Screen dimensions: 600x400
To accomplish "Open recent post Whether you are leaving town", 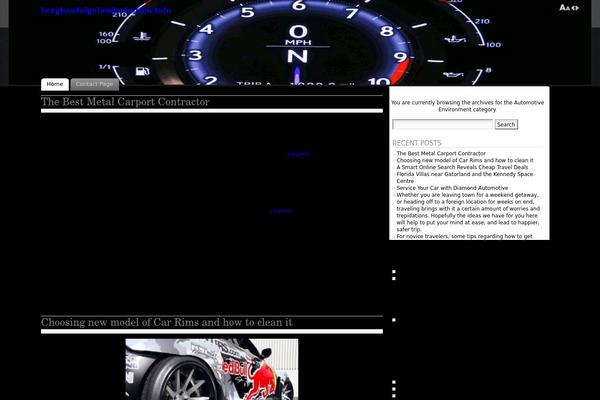I will coord(468,212).
